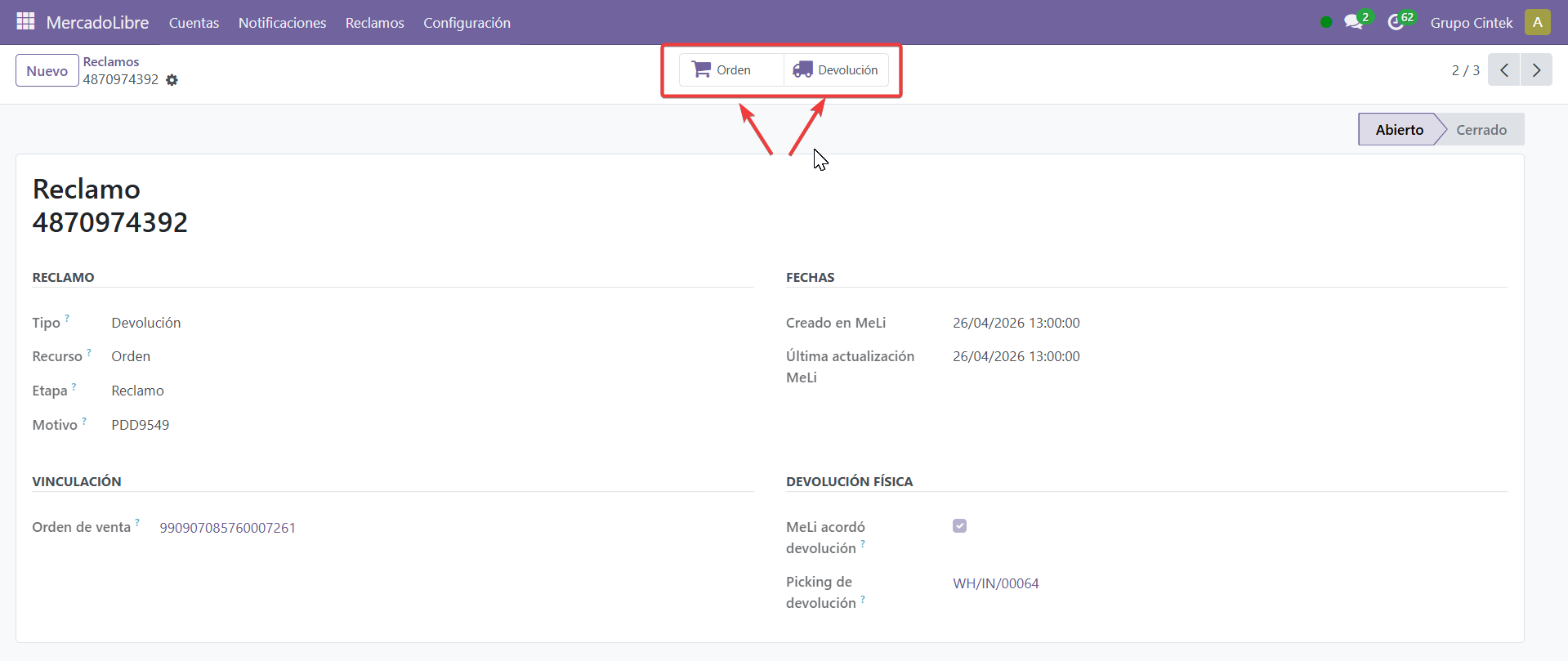Click the Tipo value Devolución
The width and height of the screenshot is (1568, 661).
146,323
